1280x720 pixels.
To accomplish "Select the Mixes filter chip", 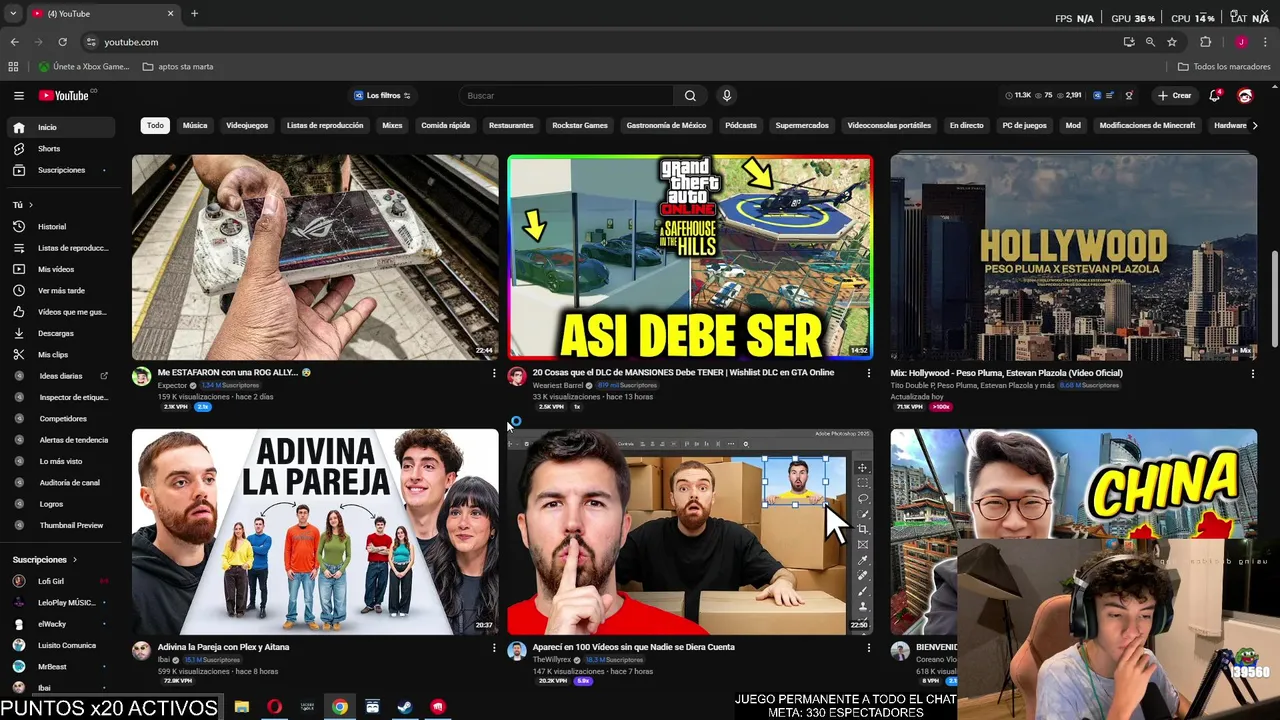I will click(x=392, y=126).
